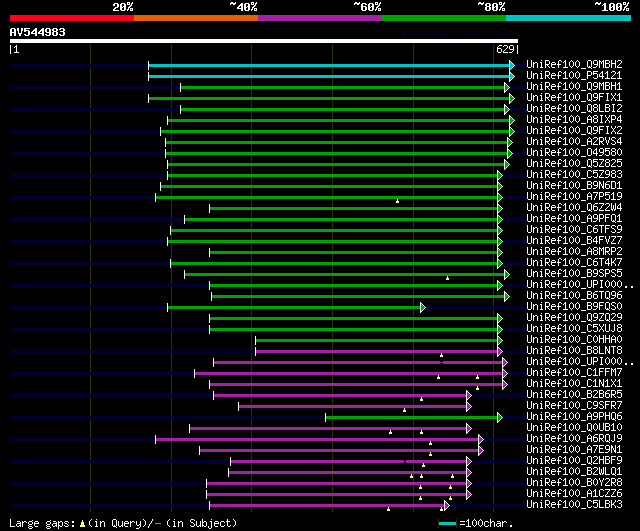Select the UniRef100_B8LNT8 label
640x531 pixels.
pyautogui.click(x=574, y=351)
